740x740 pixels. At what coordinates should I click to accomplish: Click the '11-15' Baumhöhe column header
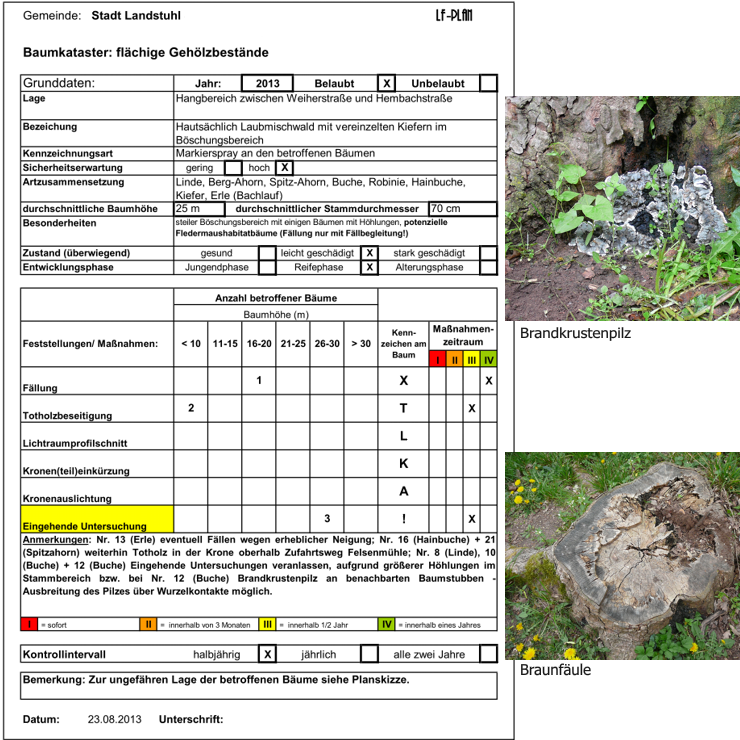point(225,344)
